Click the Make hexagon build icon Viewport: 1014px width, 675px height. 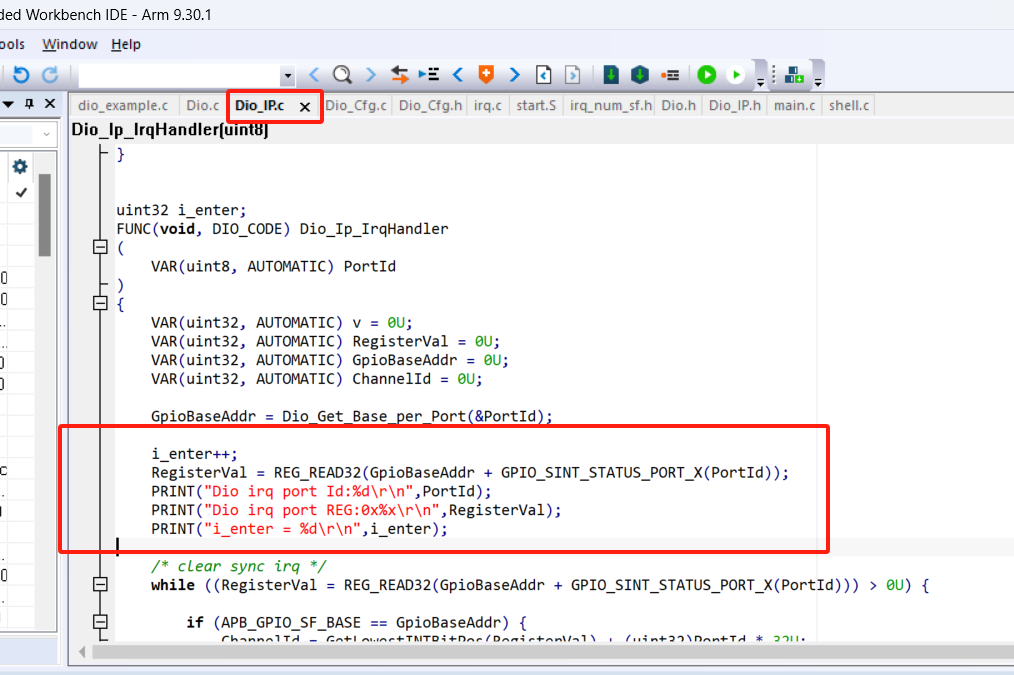640,75
